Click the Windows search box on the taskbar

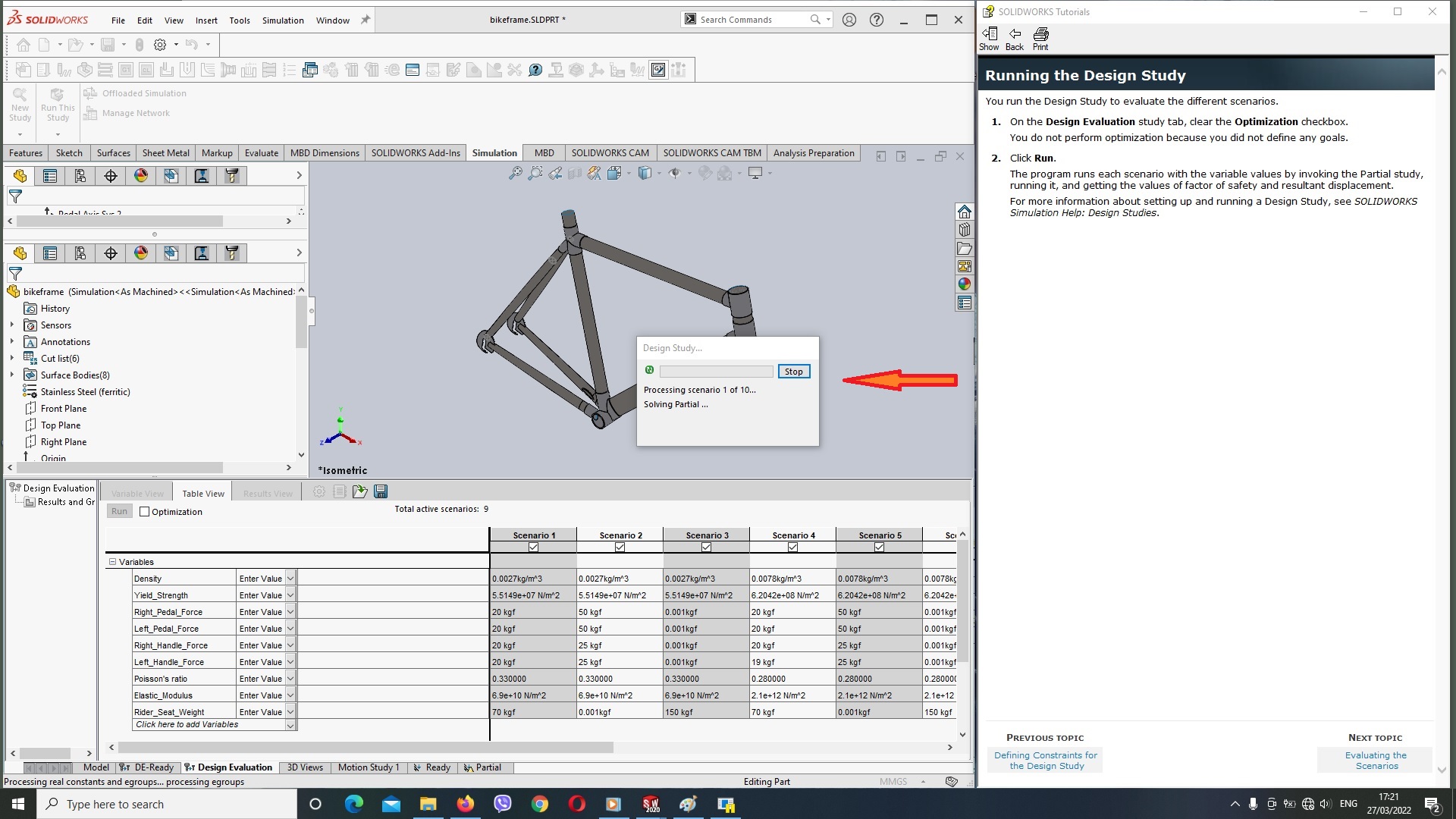(x=167, y=805)
